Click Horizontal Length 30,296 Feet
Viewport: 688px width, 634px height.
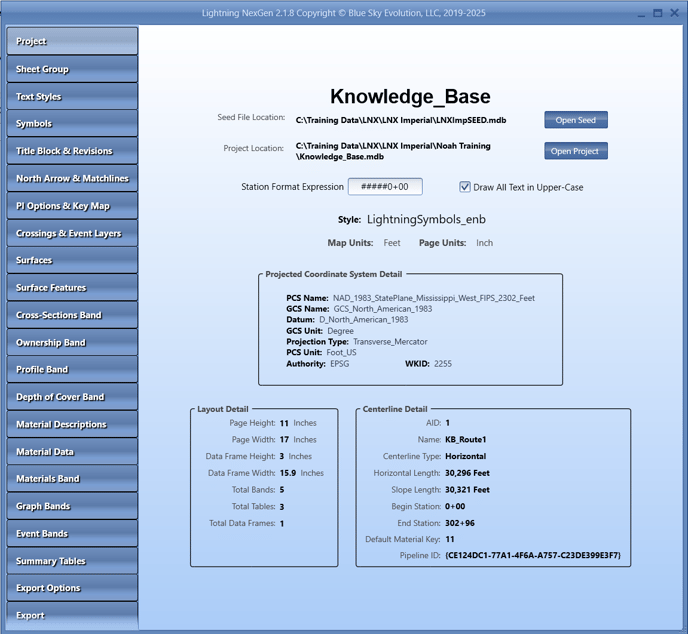(x=467, y=473)
